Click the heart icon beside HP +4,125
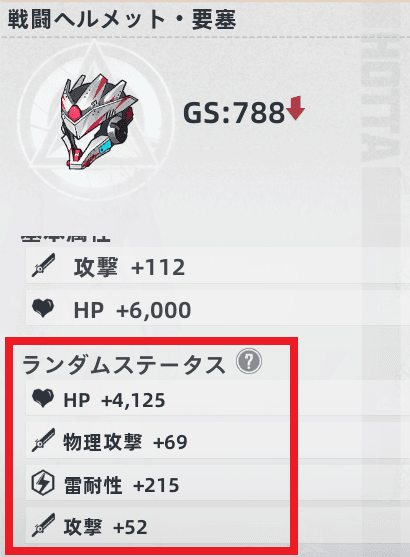410x557 pixels. click(43, 398)
